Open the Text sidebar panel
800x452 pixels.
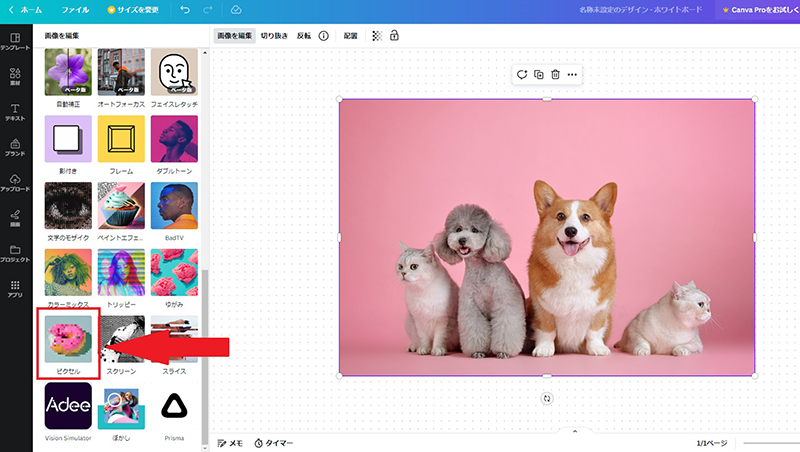(x=15, y=112)
